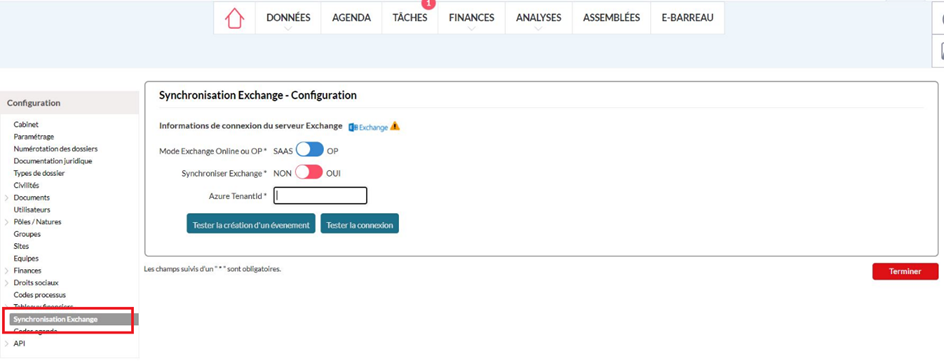
Task: Select Cabinet in configuration list
Action: 26,125
